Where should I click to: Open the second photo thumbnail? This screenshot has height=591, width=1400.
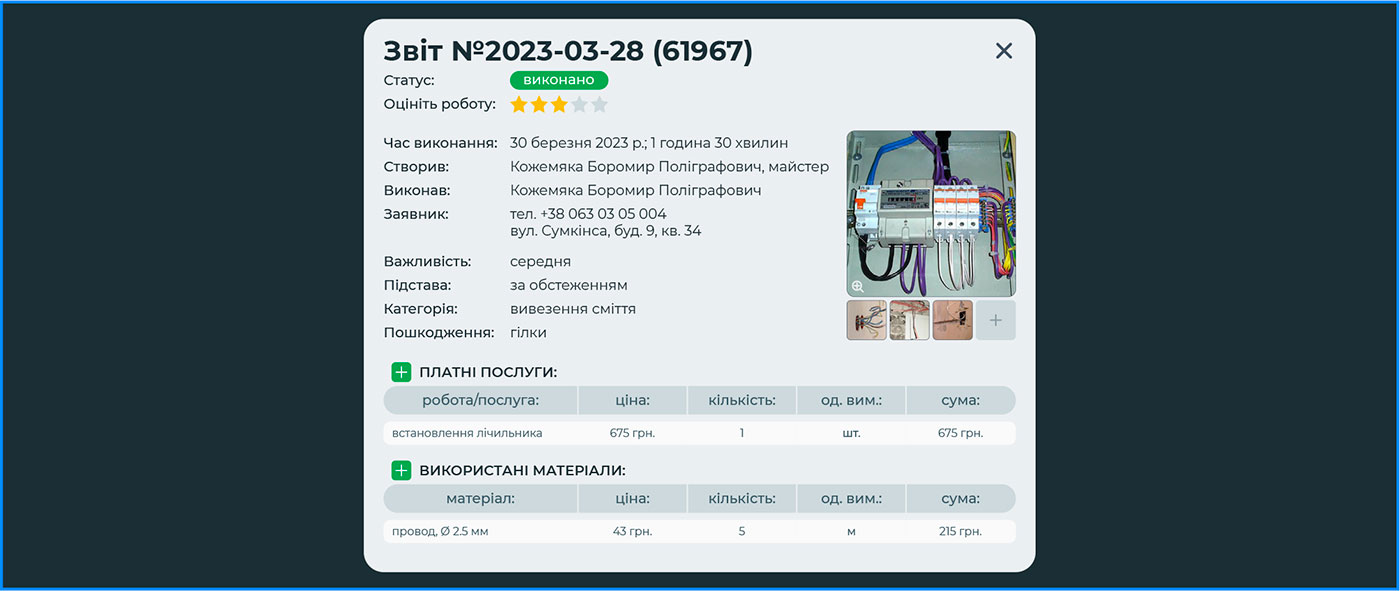(909, 320)
